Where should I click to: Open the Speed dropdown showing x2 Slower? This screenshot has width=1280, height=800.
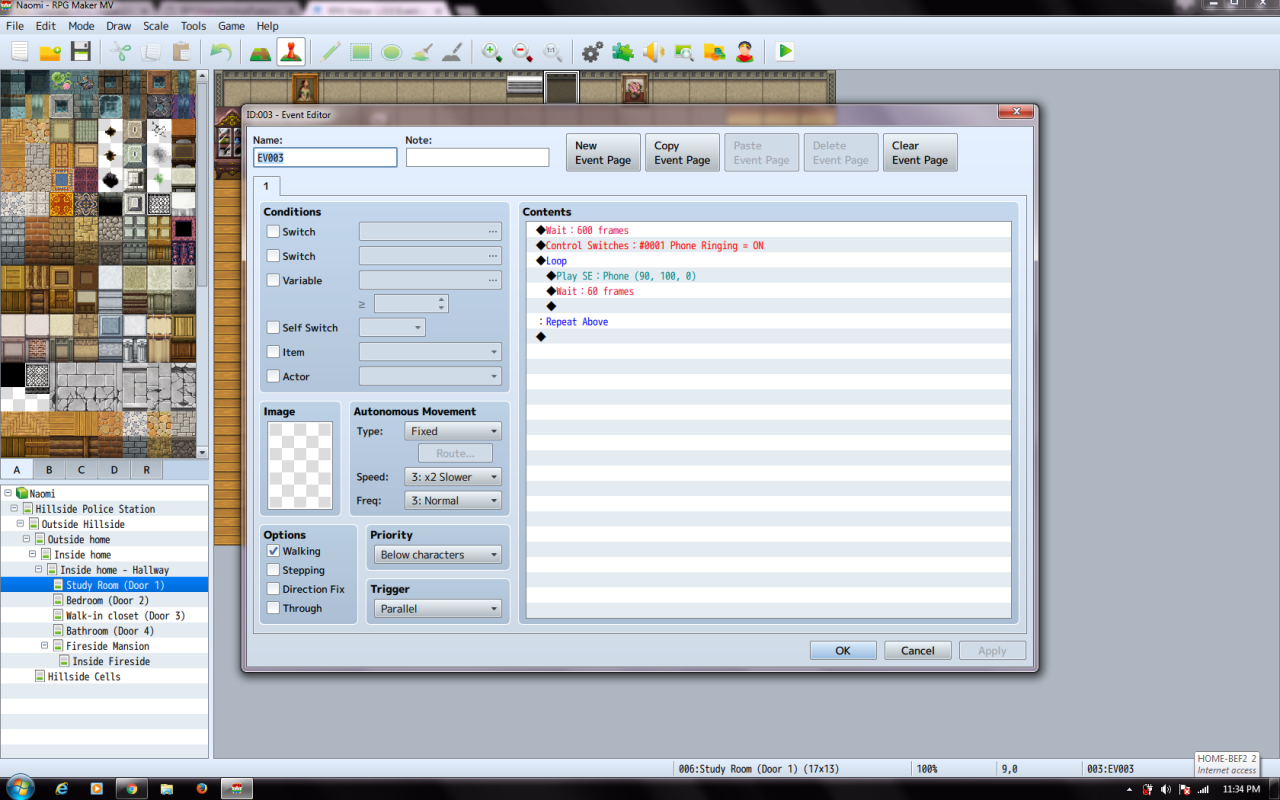point(453,477)
